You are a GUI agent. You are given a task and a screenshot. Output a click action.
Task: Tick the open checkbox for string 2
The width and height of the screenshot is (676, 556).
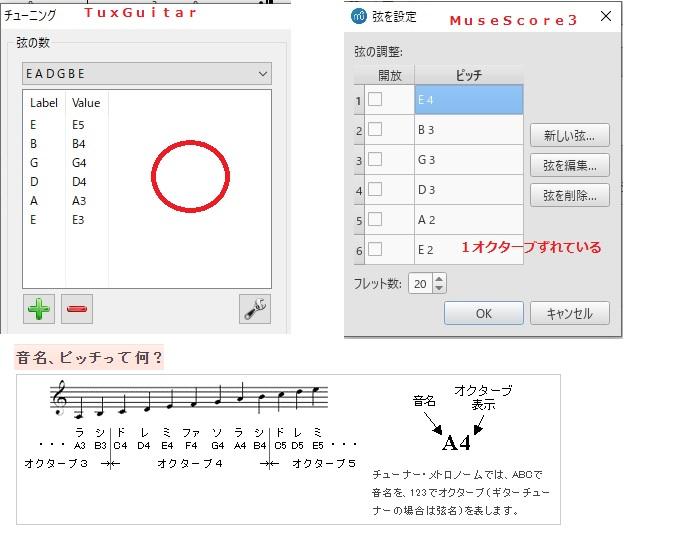[x=375, y=129]
